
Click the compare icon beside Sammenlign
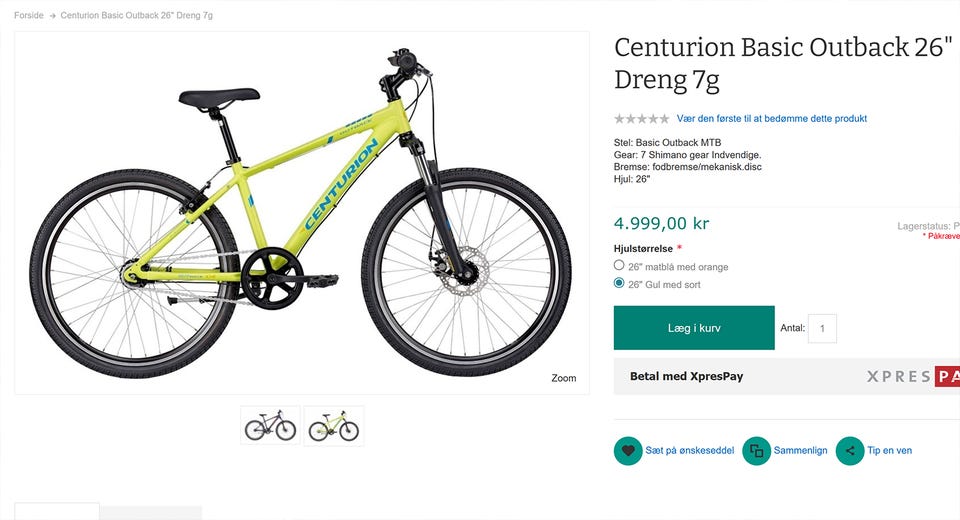click(756, 451)
